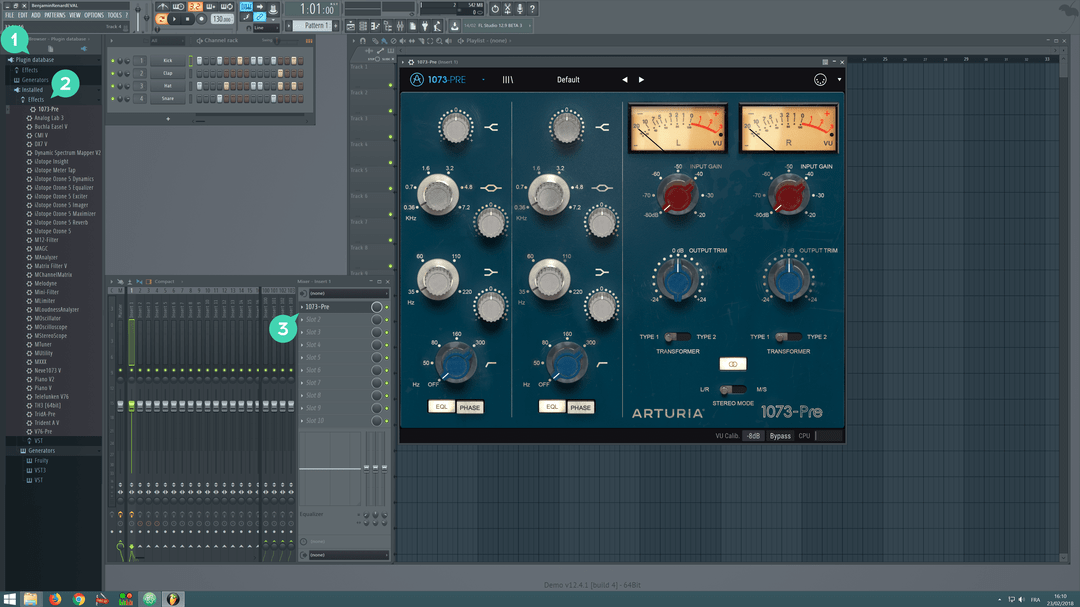Open the FILE menu
Screen dimensions: 1080x607
tap(9, 15)
